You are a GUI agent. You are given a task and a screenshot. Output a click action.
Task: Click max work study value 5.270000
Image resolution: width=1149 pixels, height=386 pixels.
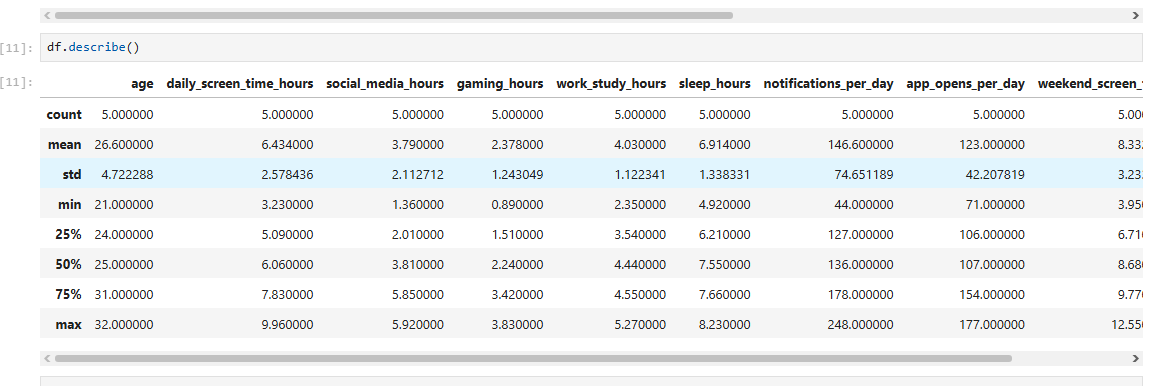tap(640, 324)
